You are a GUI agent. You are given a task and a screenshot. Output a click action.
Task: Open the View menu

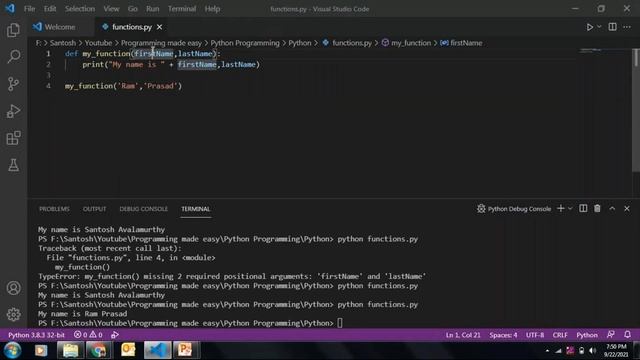pyautogui.click(x=111, y=9)
